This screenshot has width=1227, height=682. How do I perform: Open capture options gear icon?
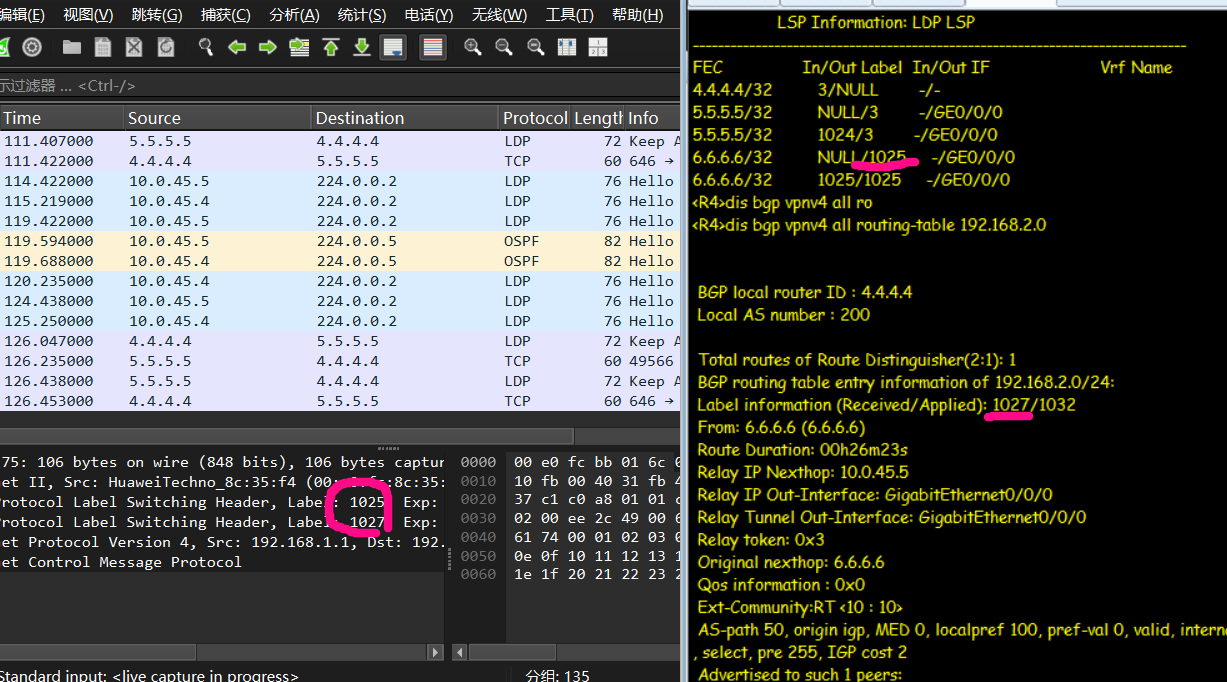coord(32,47)
